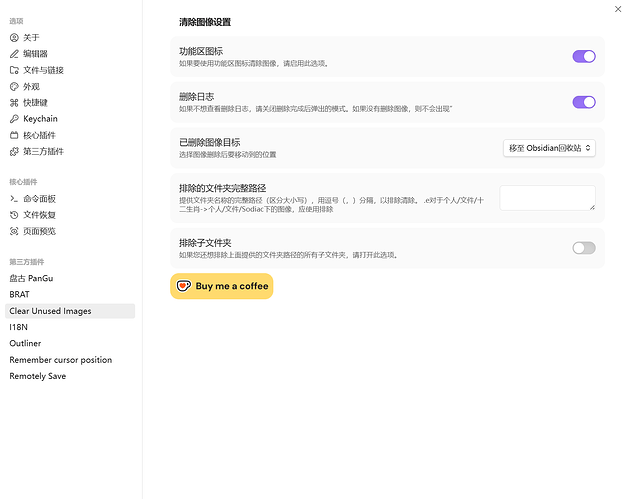623x499 pixels.
Task: Disable the 功能区图标 toggle
Action: (x=584, y=56)
